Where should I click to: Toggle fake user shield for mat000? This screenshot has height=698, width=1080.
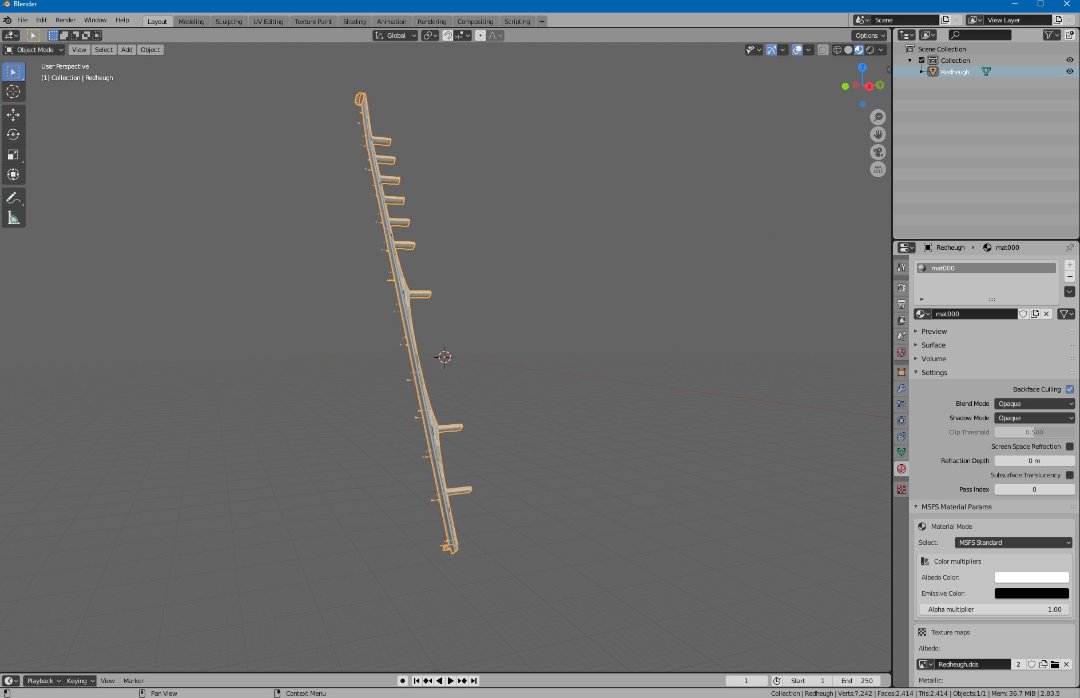tap(1024, 314)
